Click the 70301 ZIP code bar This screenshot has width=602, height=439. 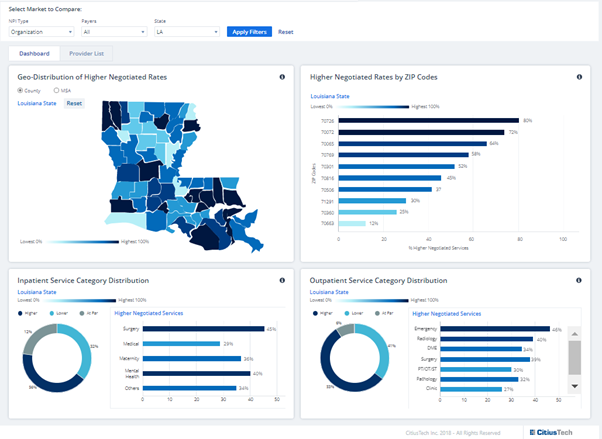tap(397, 166)
